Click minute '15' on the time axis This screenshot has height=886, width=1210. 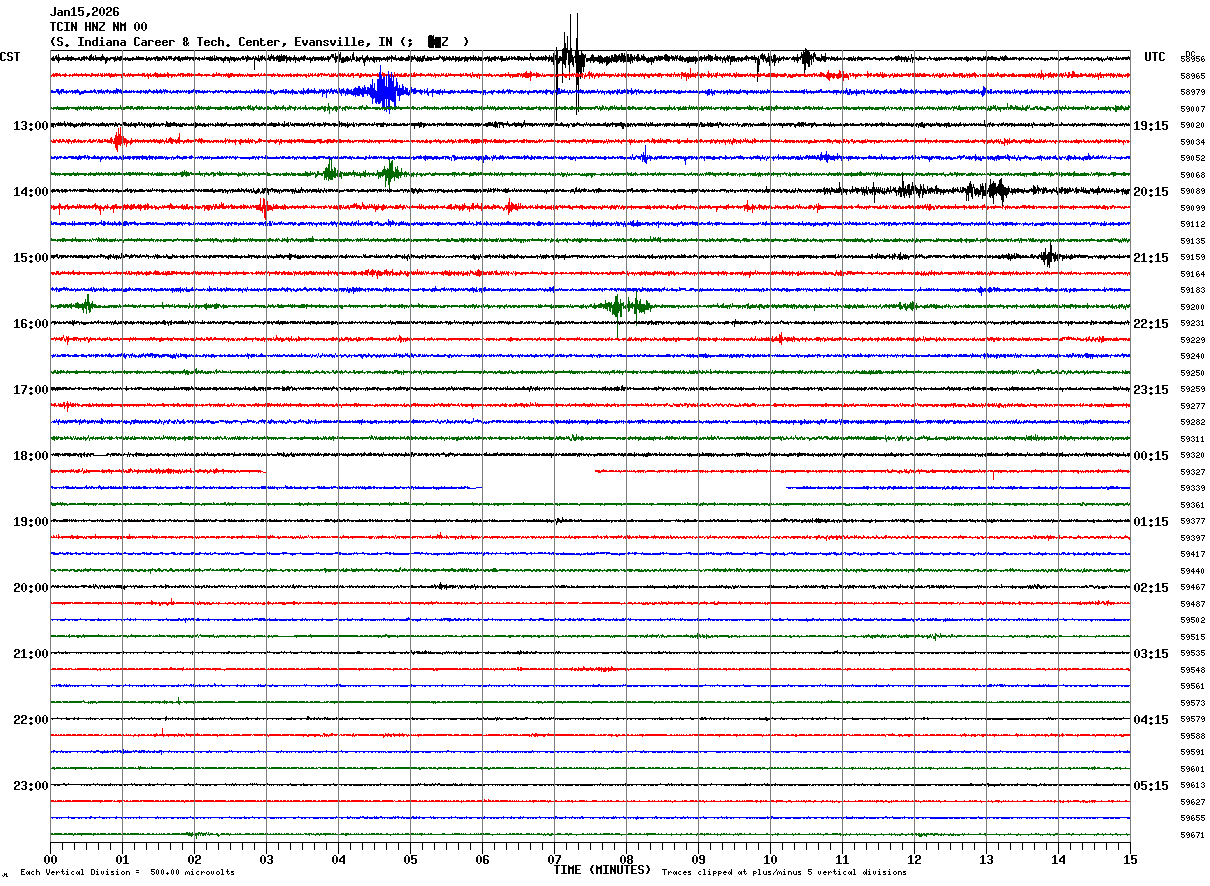coord(1130,859)
